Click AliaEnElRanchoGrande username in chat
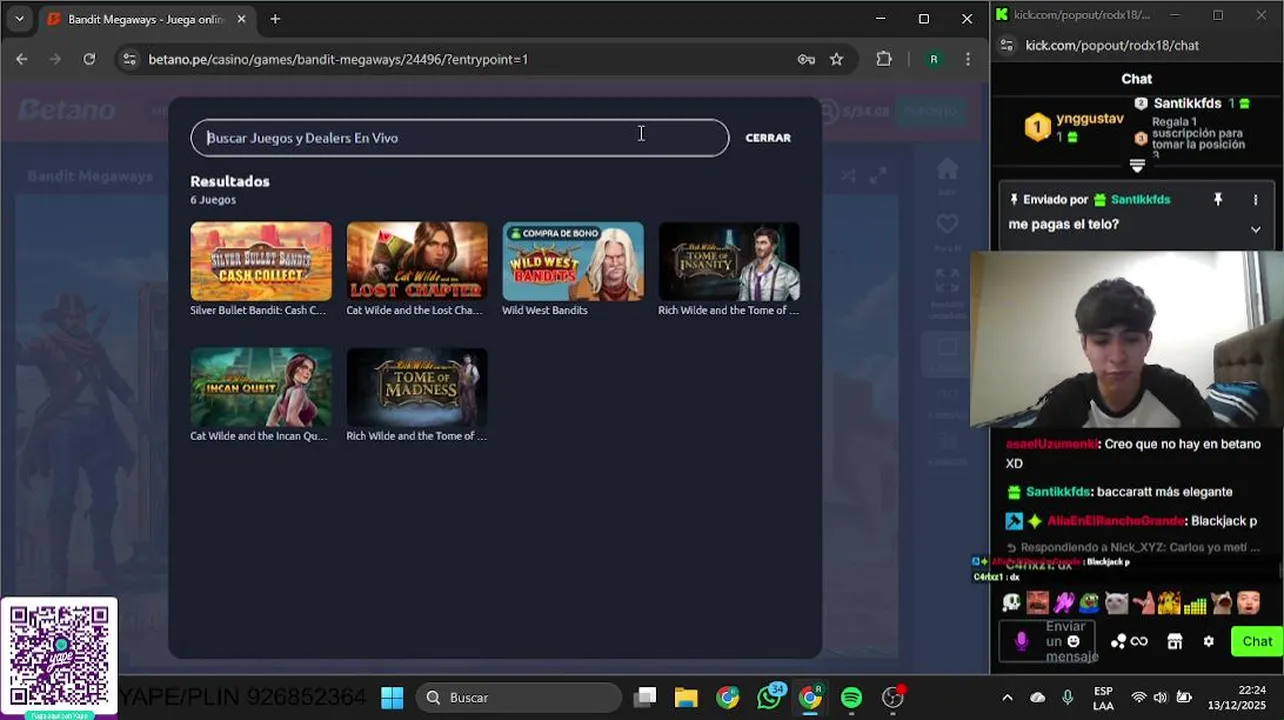Viewport: 1284px width, 720px height. click(x=1116, y=521)
